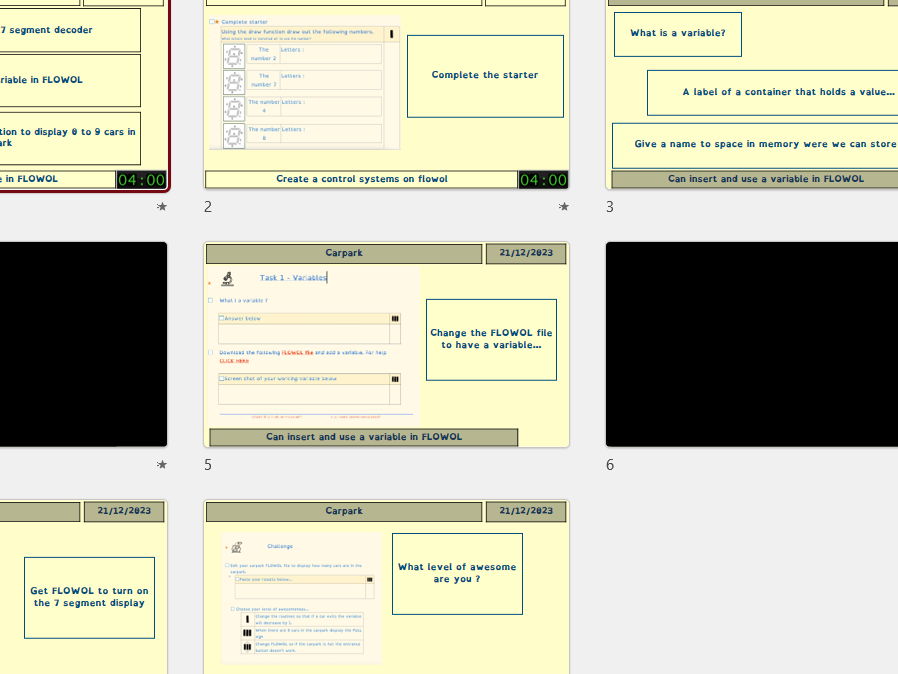Click the Challenge icon on the last Carpark slide
The height and width of the screenshot is (674, 898).
pos(236,547)
